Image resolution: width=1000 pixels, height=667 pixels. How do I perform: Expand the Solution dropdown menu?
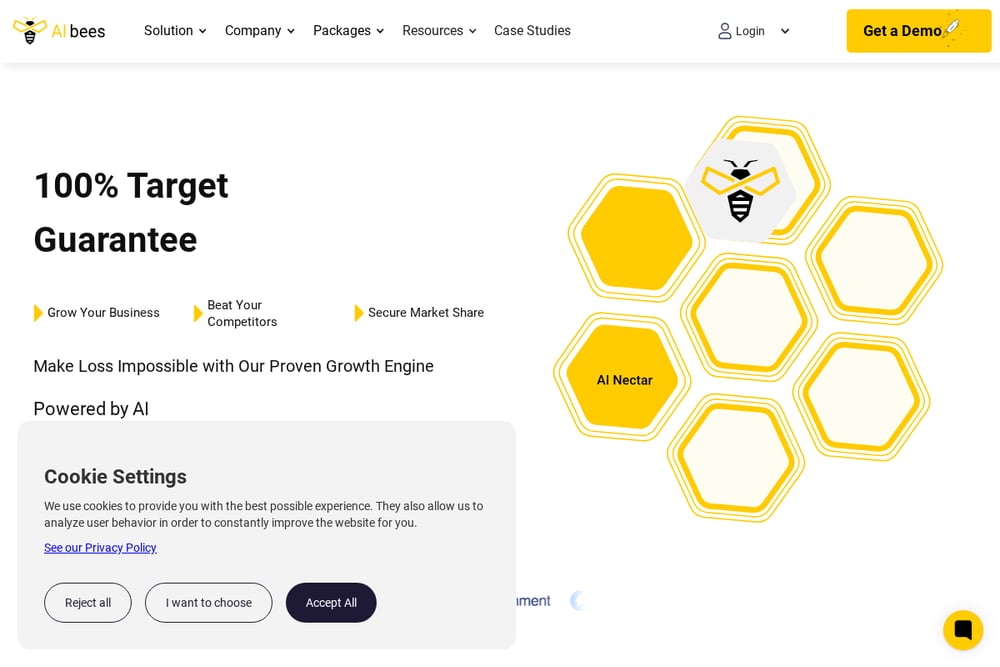tap(175, 31)
